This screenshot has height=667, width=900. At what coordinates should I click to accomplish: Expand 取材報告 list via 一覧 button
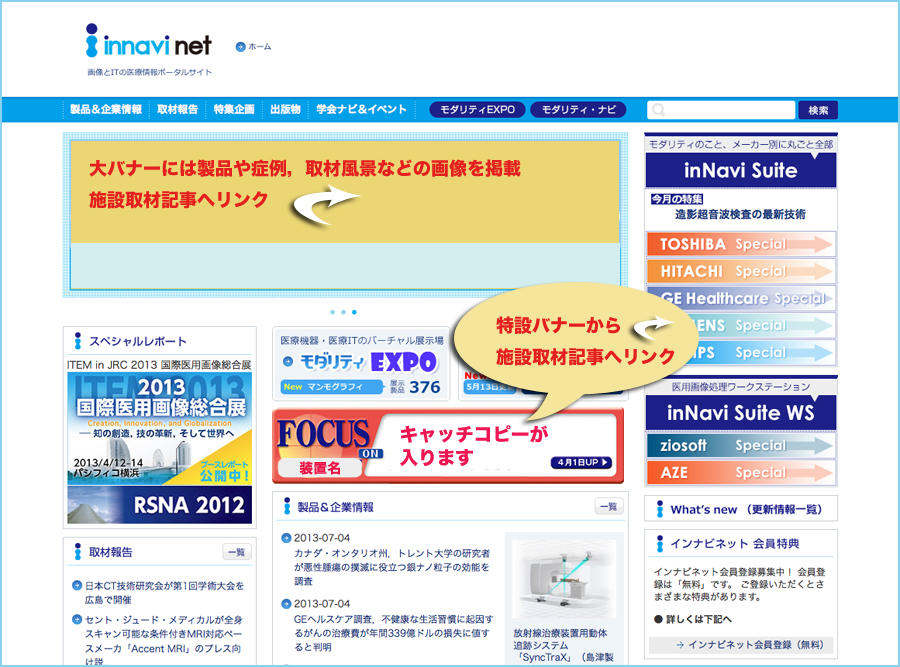click(237, 552)
